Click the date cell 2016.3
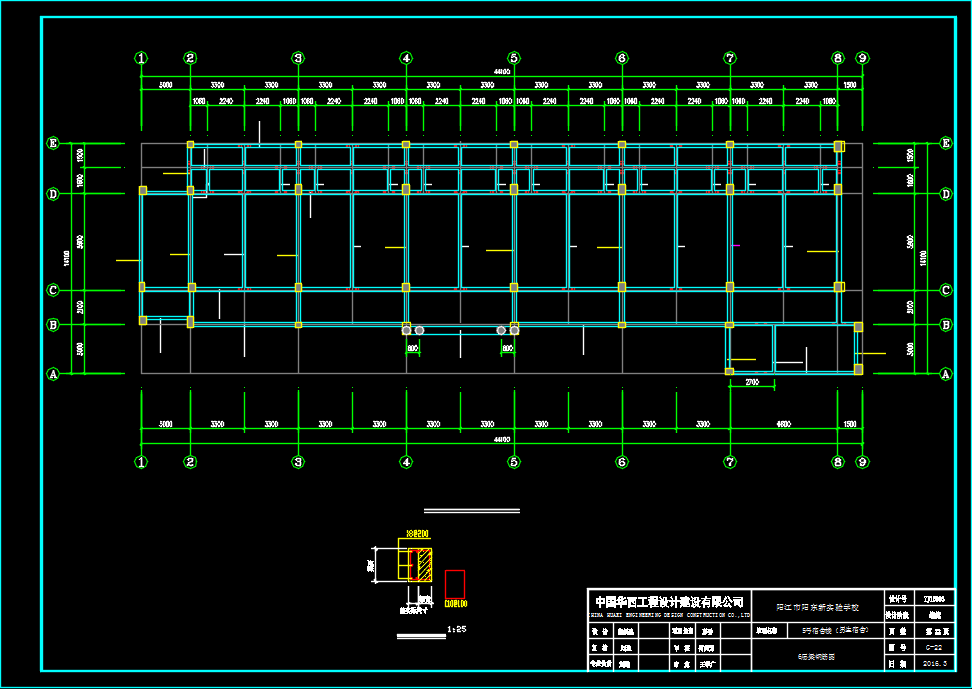 pyautogui.click(x=935, y=663)
